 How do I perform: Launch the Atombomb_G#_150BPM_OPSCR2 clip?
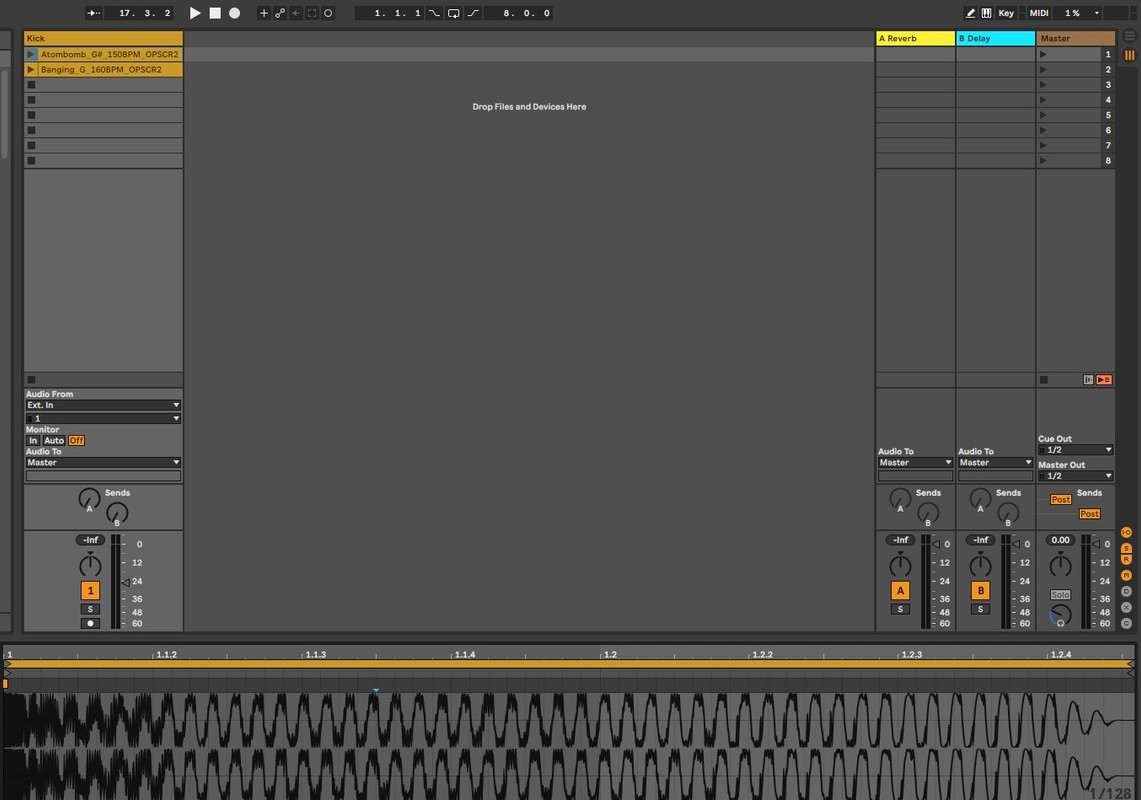31,55
